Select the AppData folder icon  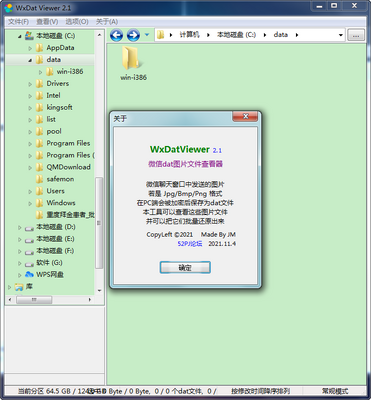coord(39,48)
